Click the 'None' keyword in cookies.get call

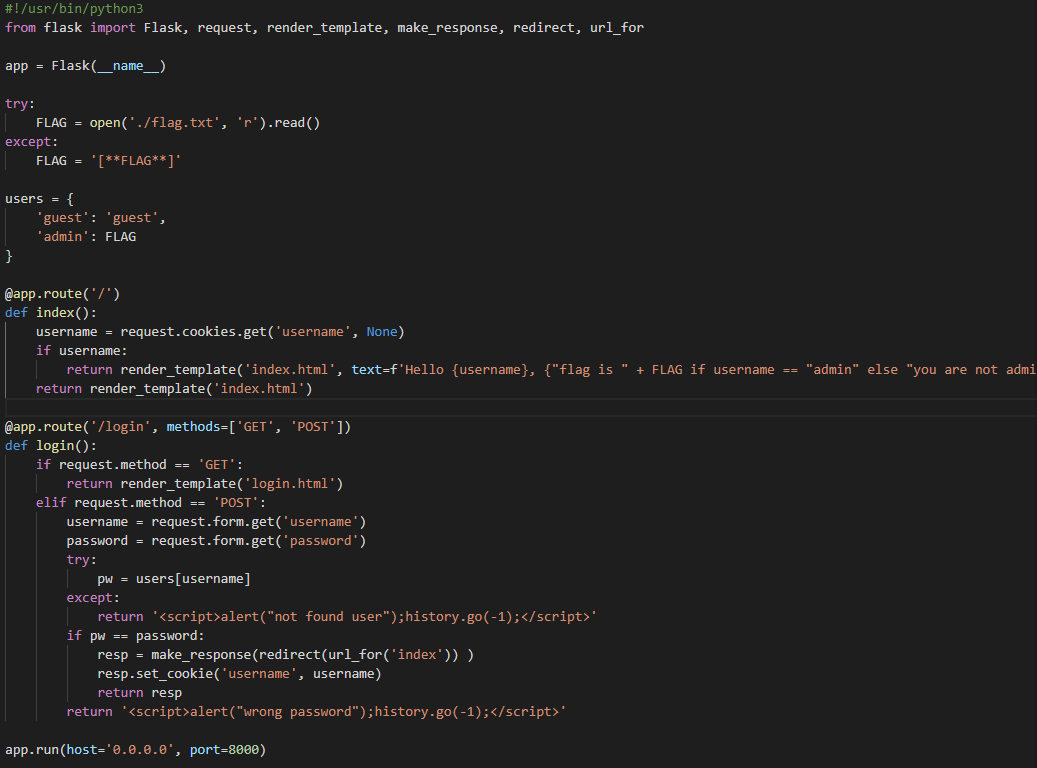[382, 332]
